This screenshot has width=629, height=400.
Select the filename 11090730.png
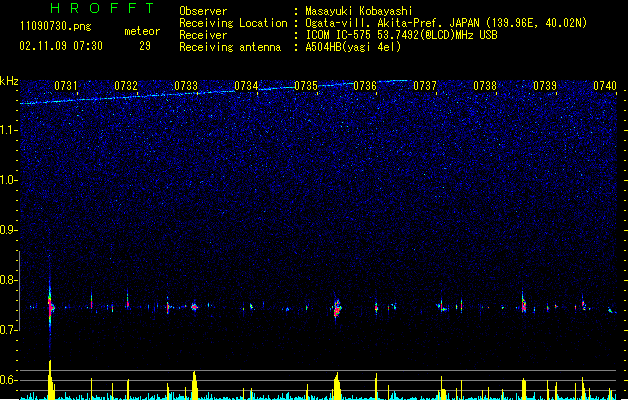coord(55,27)
